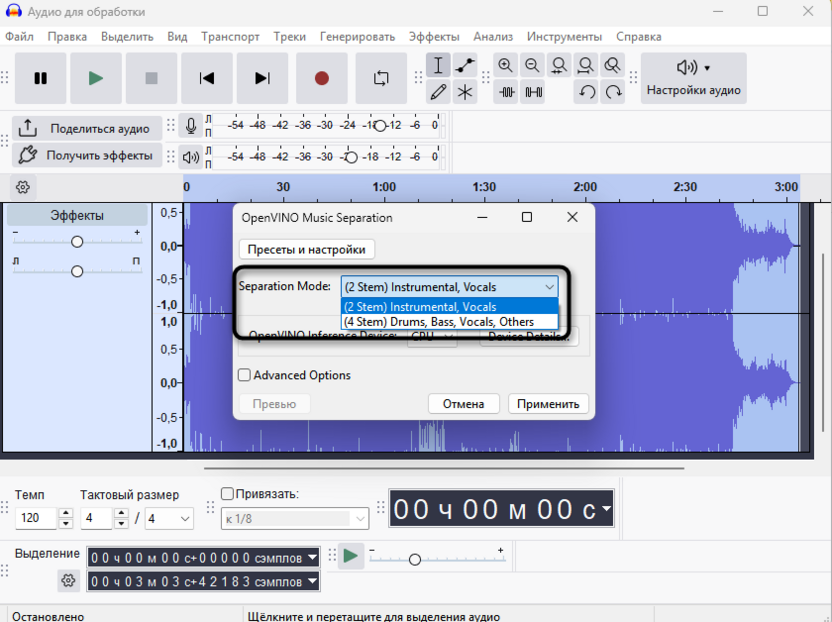
Task: Start playback with the green Play button
Action: point(96,79)
